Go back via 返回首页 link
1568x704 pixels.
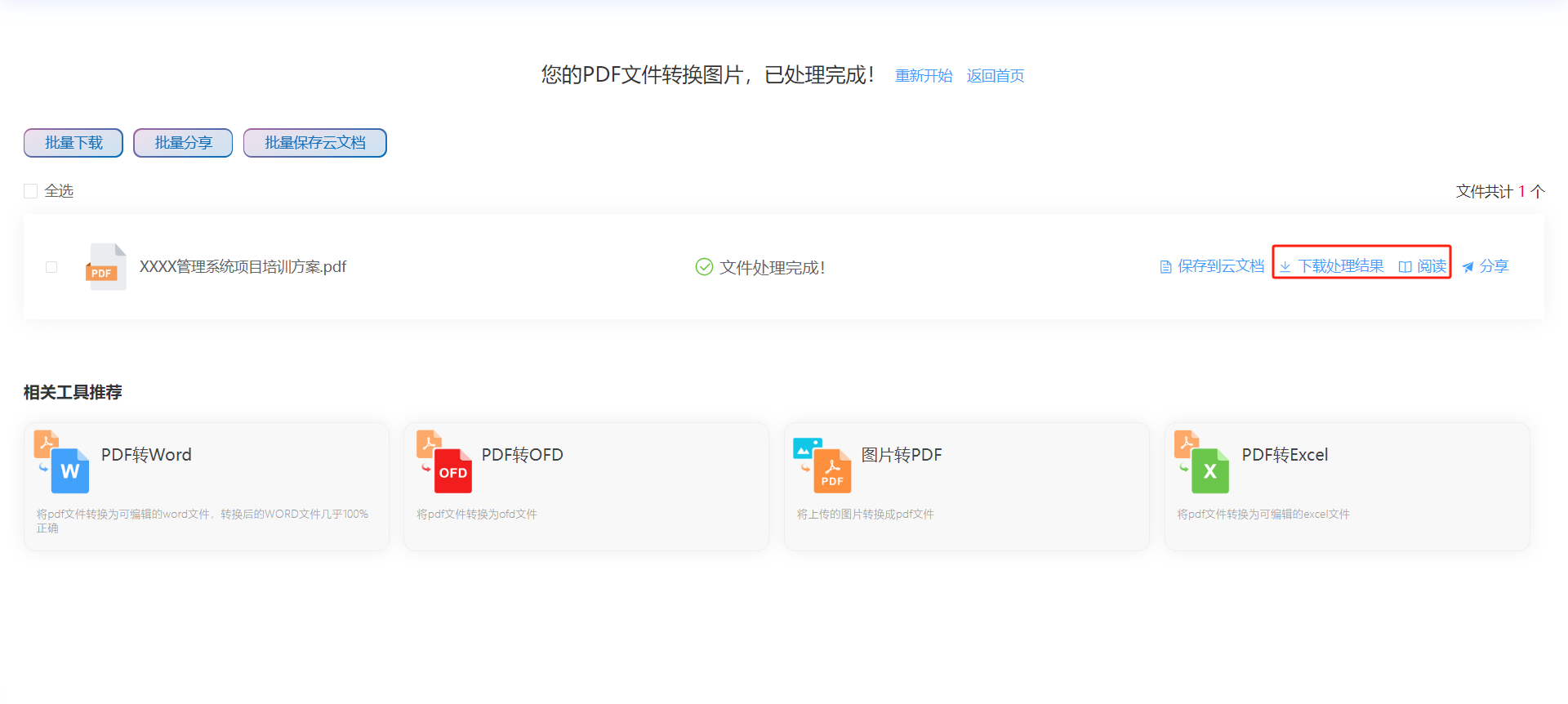tap(995, 76)
